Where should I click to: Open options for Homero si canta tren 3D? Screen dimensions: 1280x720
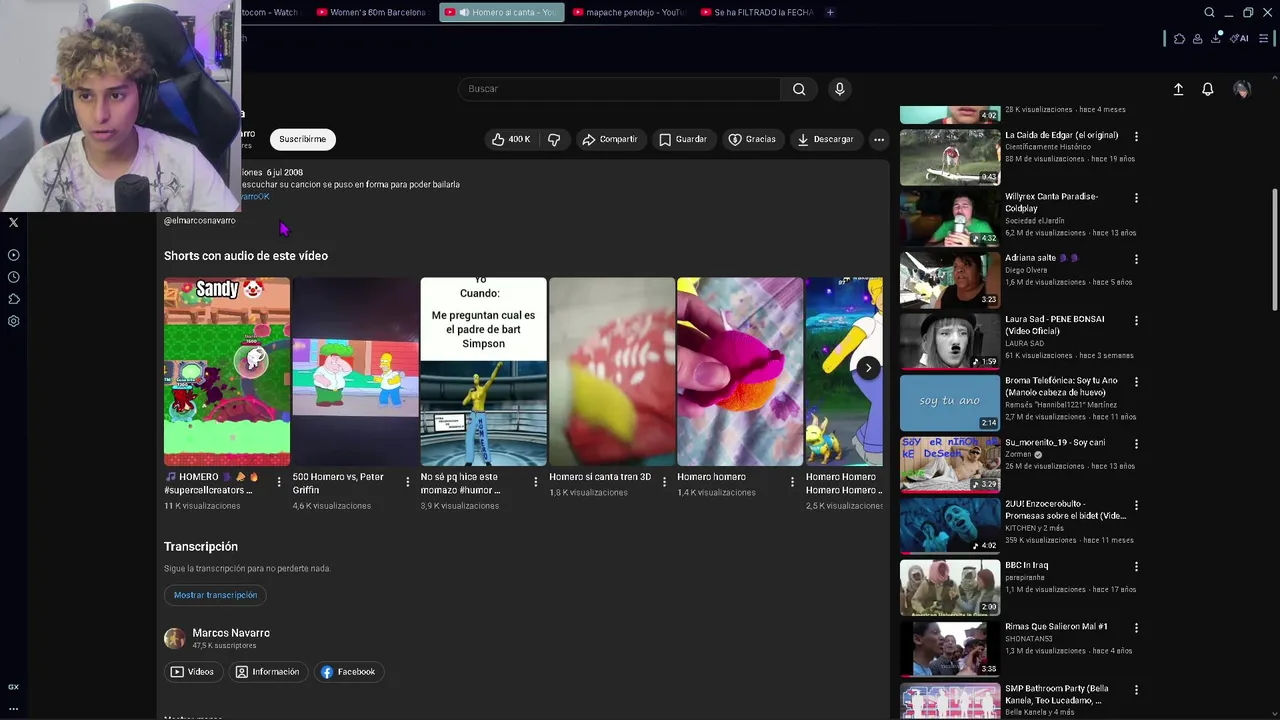664,482
